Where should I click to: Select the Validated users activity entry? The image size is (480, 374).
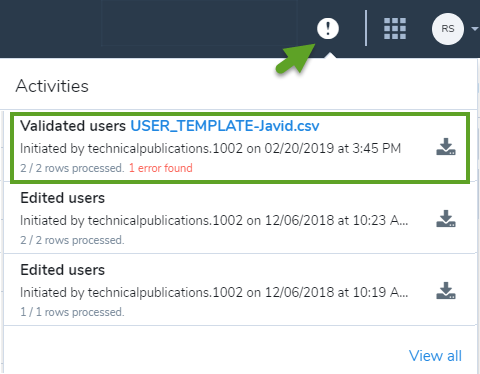[x=240, y=148]
